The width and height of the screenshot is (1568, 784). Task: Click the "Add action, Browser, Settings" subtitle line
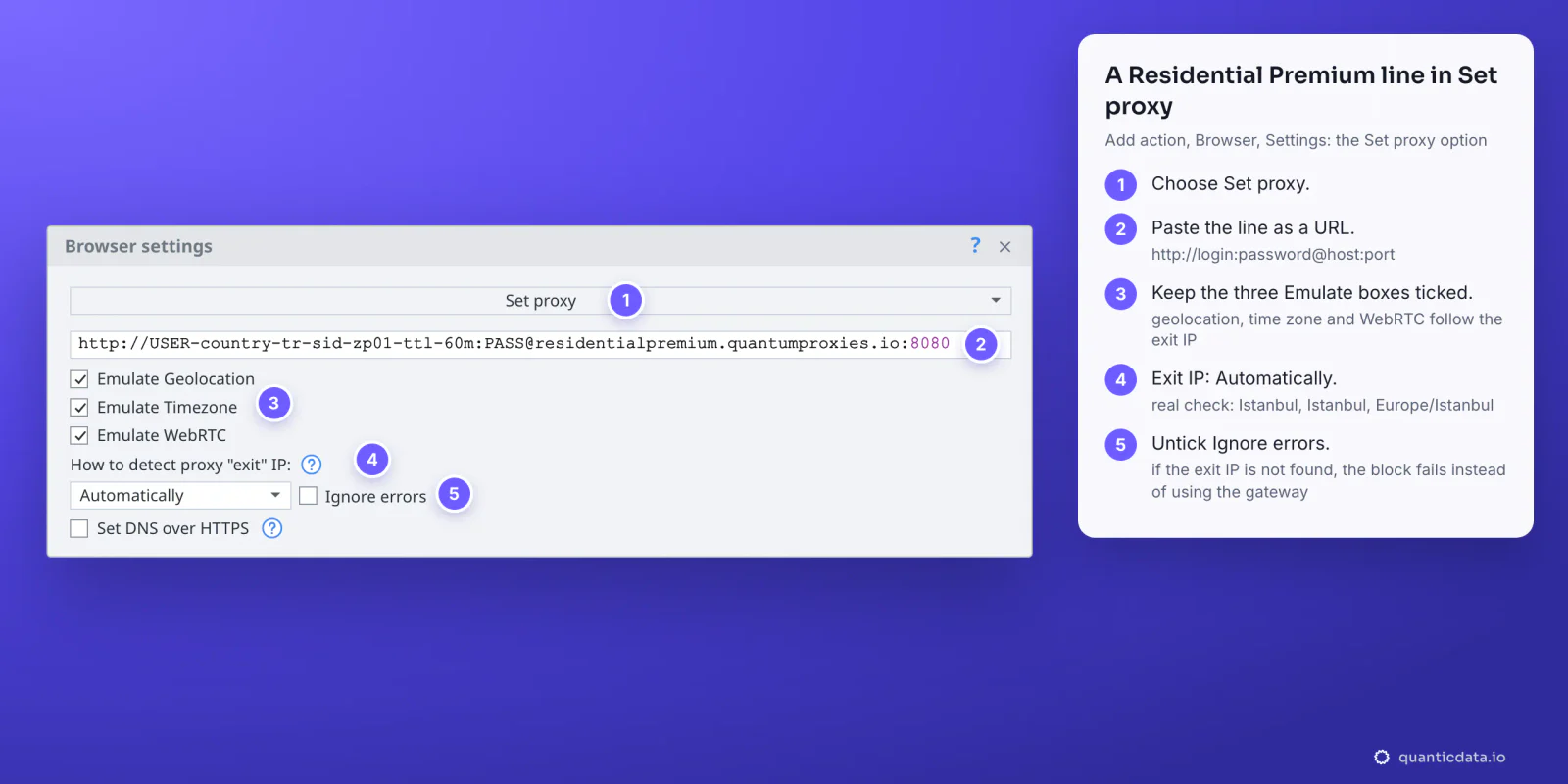tap(1296, 140)
